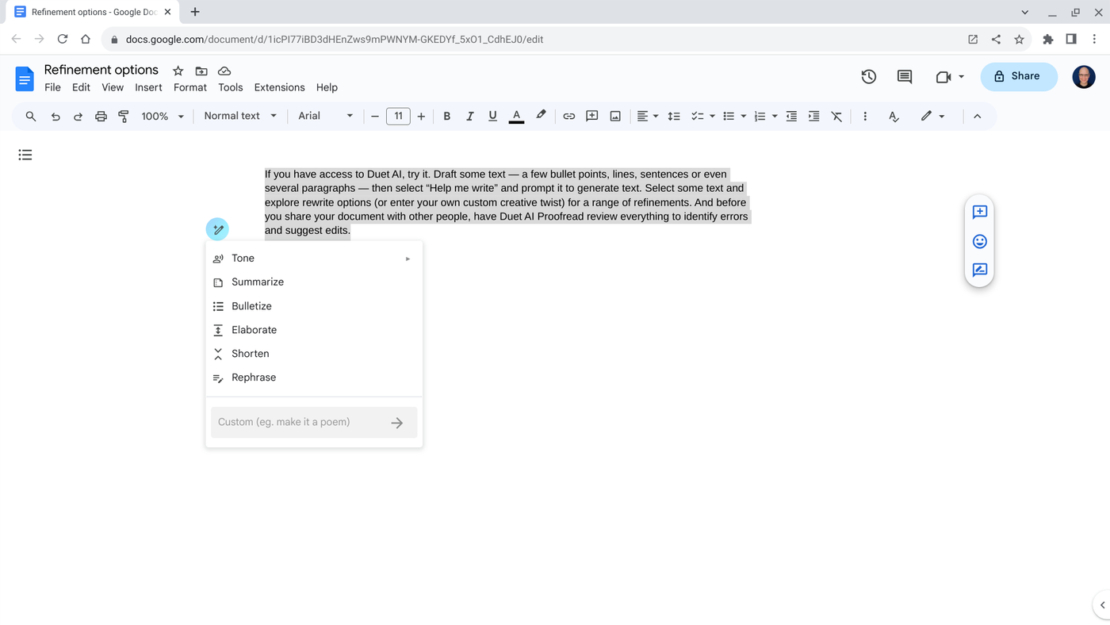The image size is (1110, 625).
Task: Open version history clock icon
Action: (868, 77)
